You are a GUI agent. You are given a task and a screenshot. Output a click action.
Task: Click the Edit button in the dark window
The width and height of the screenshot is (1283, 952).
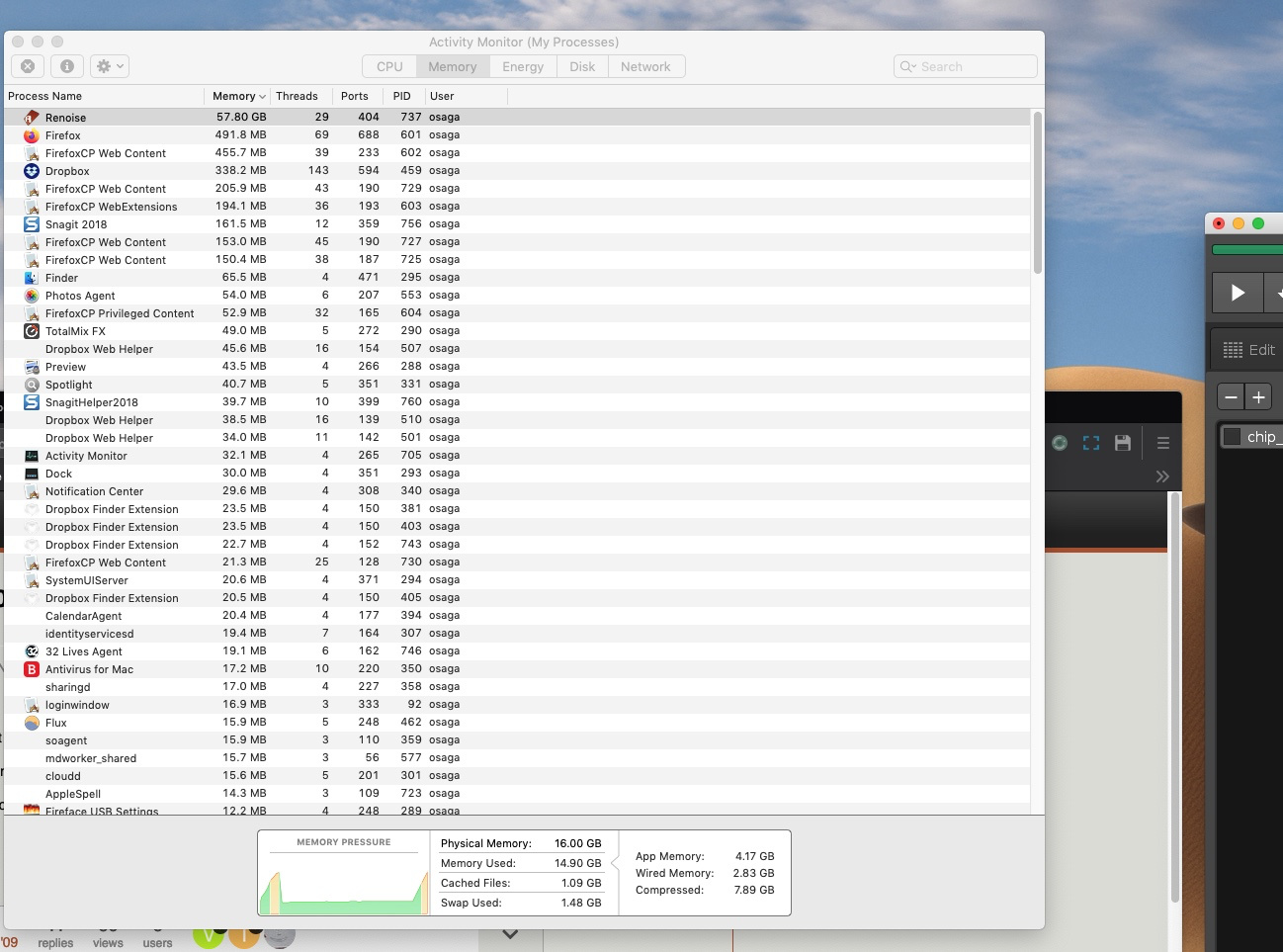(x=1249, y=350)
